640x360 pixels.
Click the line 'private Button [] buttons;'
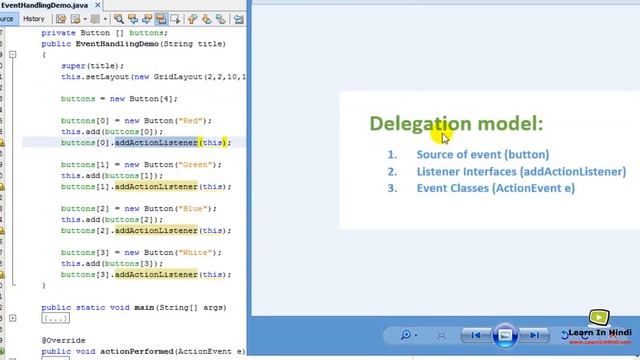click(104, 33)
